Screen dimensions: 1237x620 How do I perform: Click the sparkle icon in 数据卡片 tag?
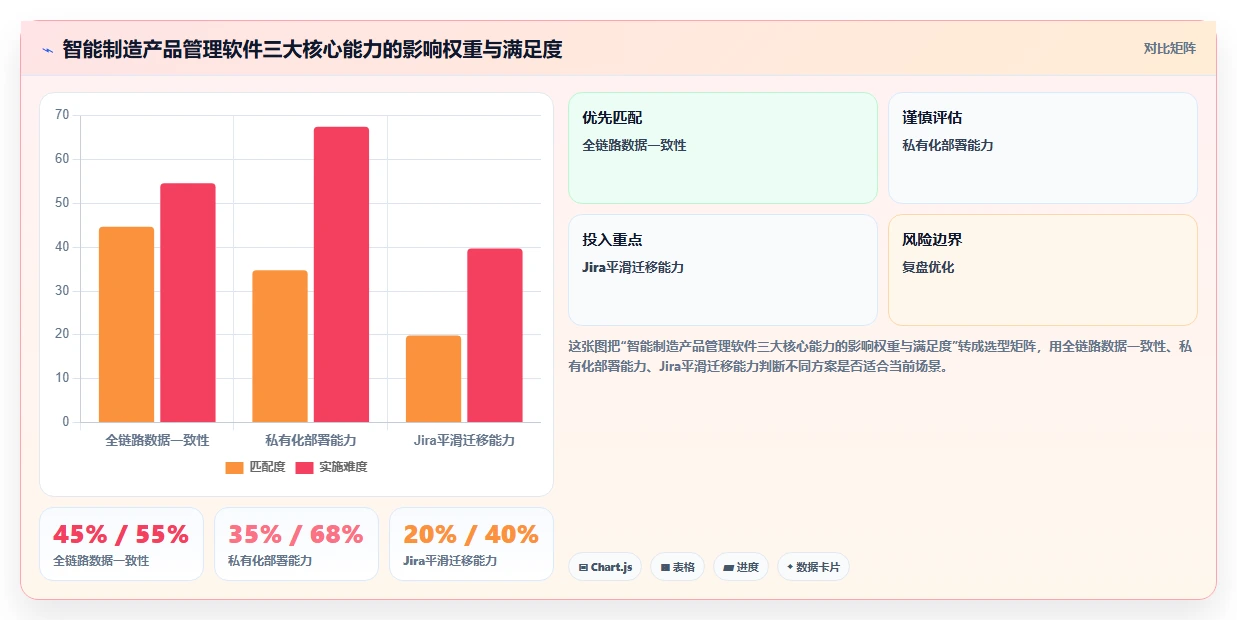tap(790, 567)
